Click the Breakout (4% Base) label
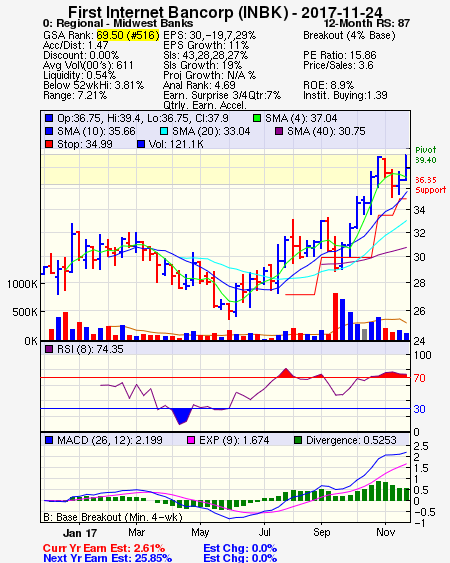Image resolution: width=450 pixels, height=563 pixels. (x=349, y=35)
